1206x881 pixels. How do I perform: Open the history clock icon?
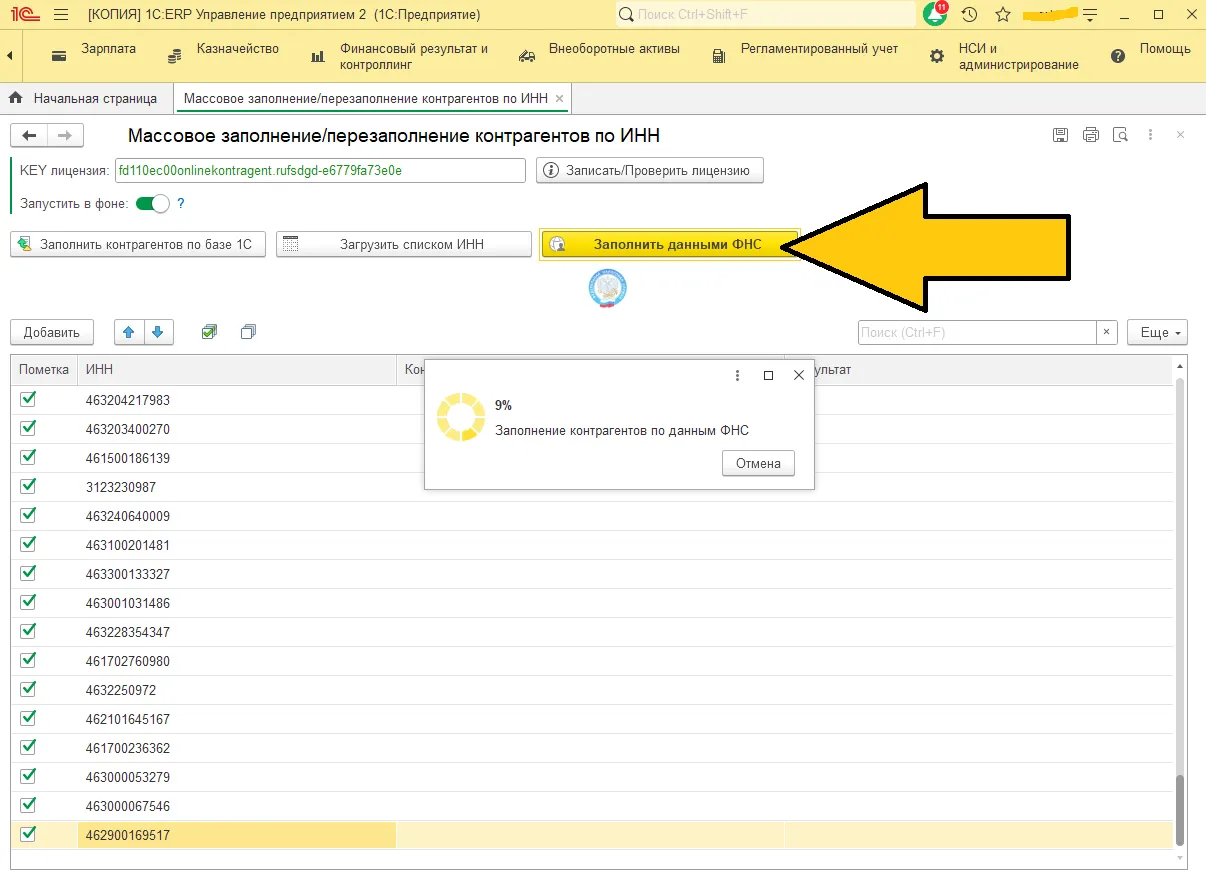[x=969, y=15]
